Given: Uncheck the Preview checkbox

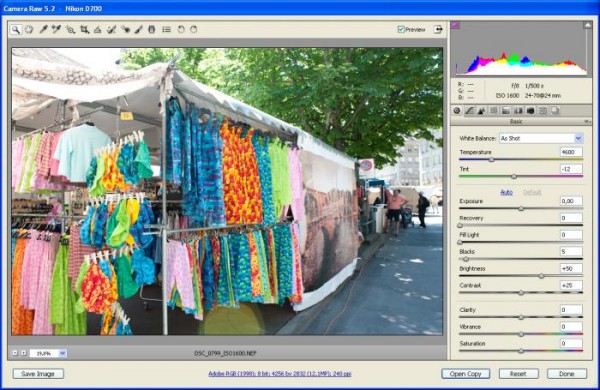Looking at the screenshot, I should pyautogui.click(x=401, y=29).
